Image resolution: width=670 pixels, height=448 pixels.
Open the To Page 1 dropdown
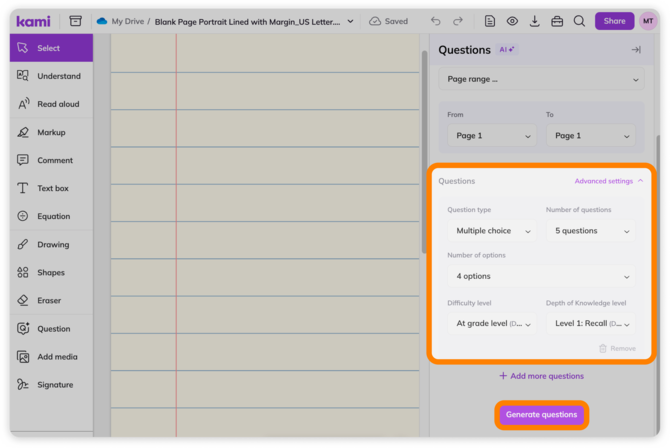click(591, 136)
